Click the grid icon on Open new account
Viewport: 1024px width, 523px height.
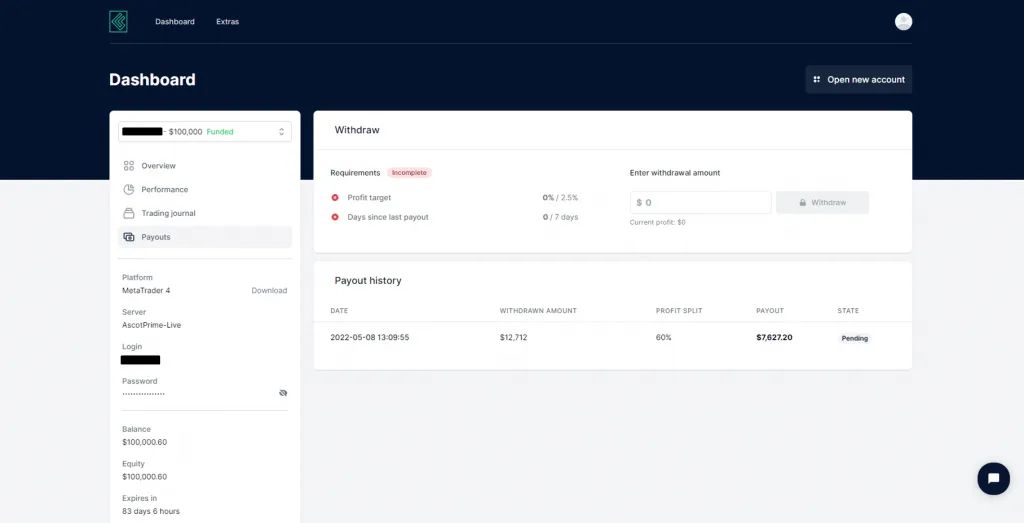[817, 80]
